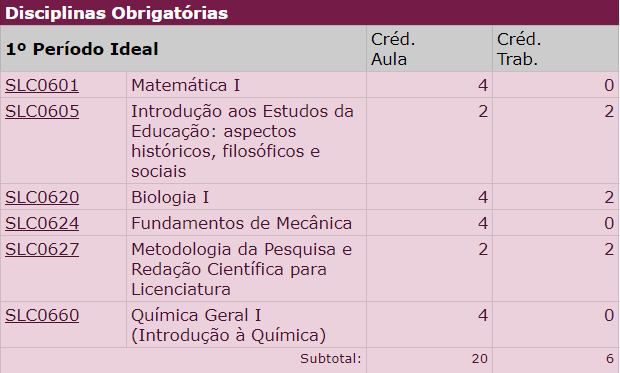The image size is (620, 373).
Task: Click the Créd. Aula column header
Action: 393,49
